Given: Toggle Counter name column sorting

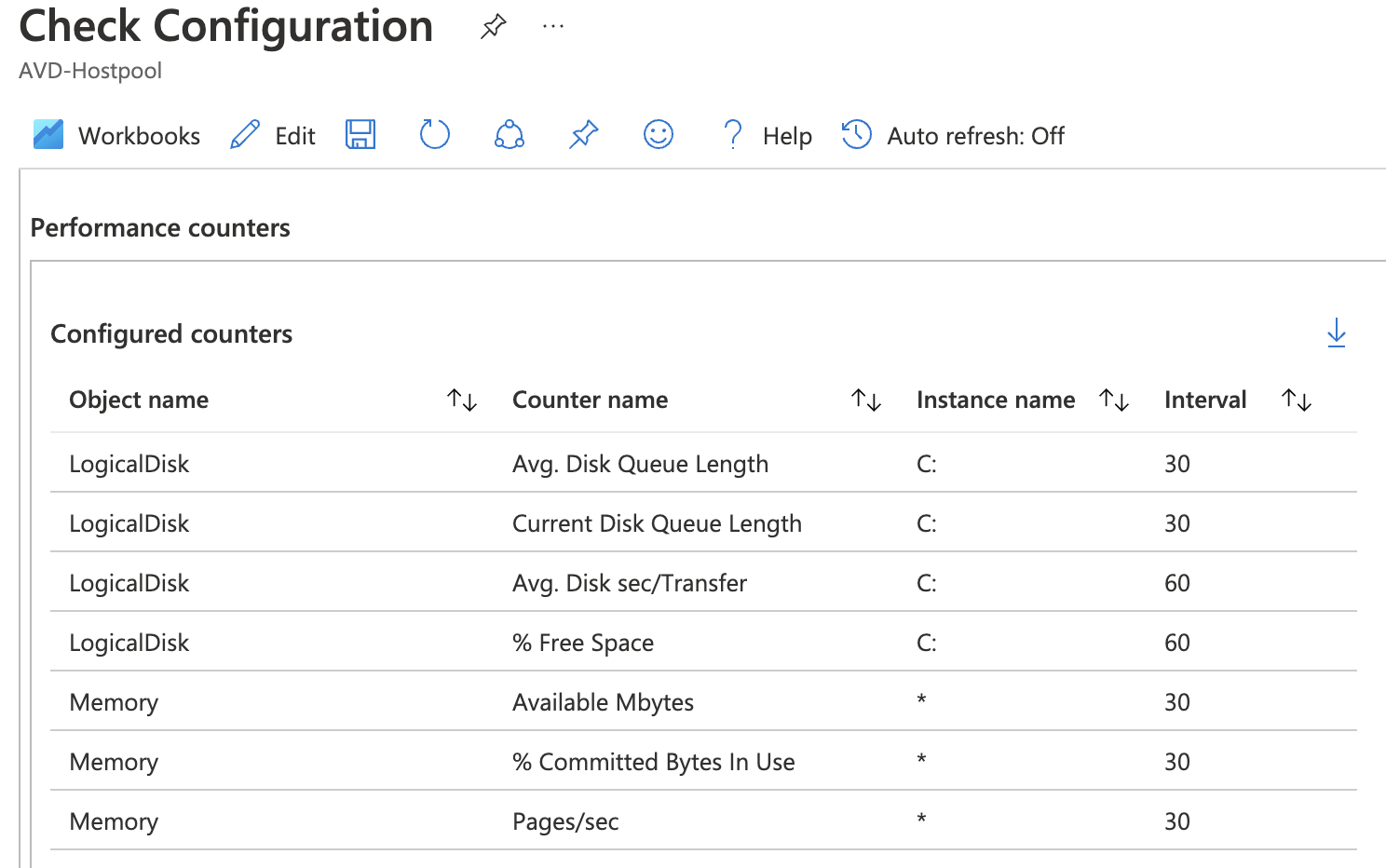Looking at the screenshot, I should point(865,400).
